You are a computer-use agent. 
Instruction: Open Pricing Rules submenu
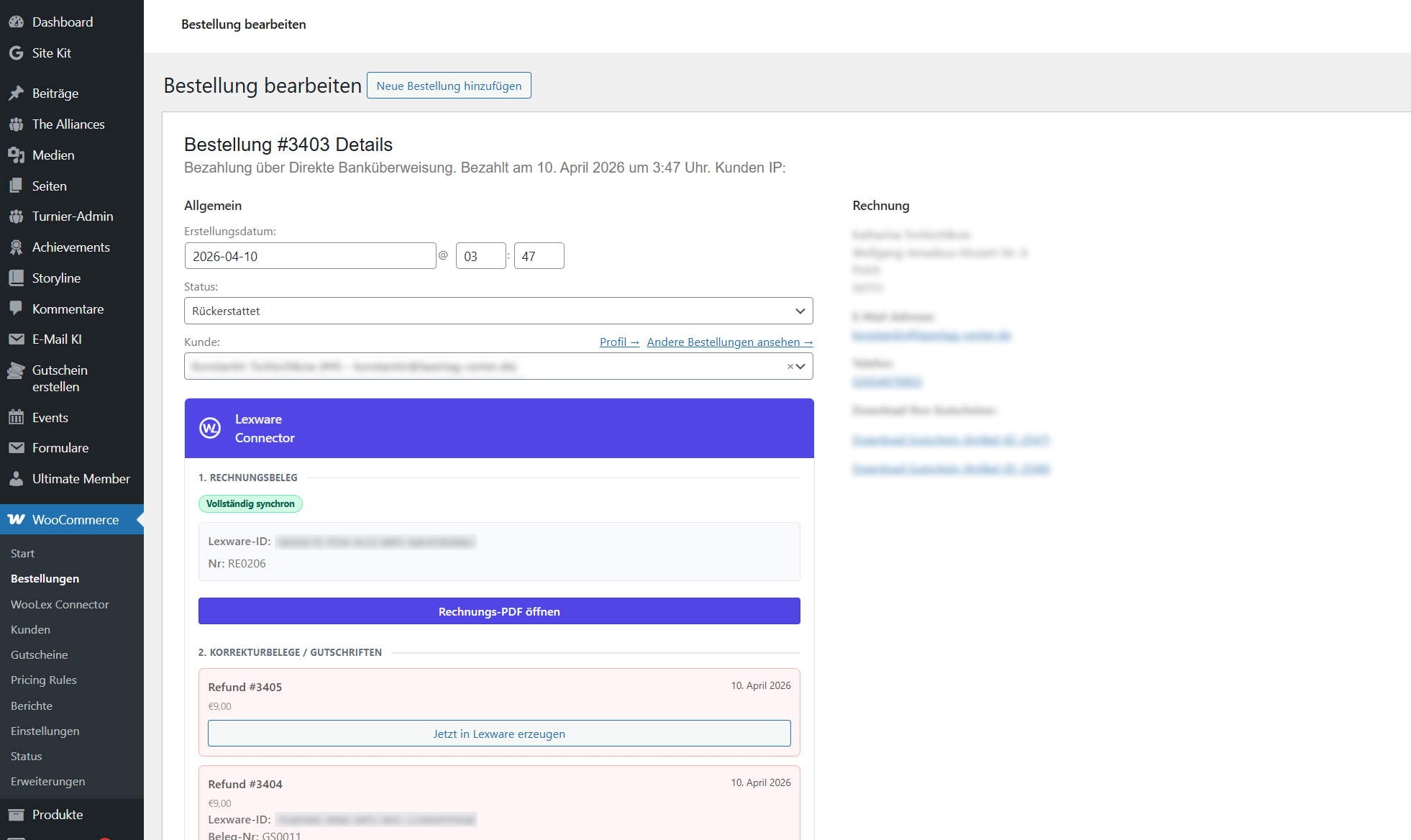pyautogui.click(x=43, y=680)
